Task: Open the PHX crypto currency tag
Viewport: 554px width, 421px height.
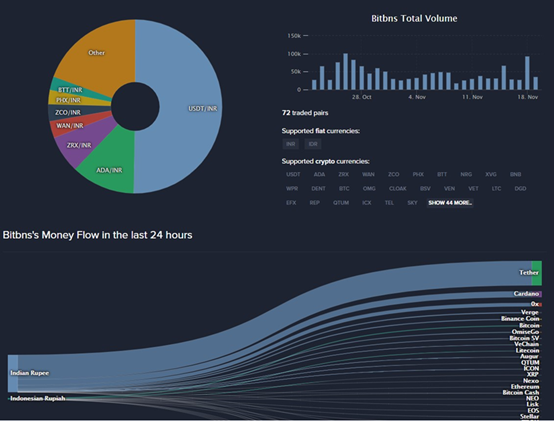Action: [418, 174]
